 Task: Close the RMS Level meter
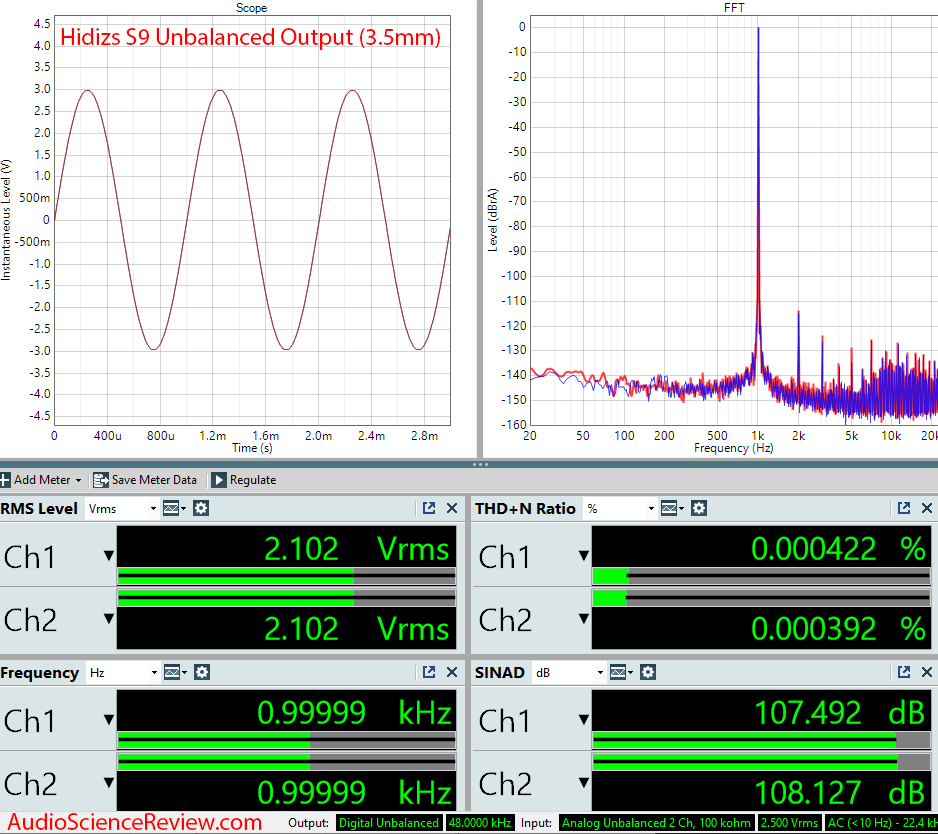tap(452, 509)
